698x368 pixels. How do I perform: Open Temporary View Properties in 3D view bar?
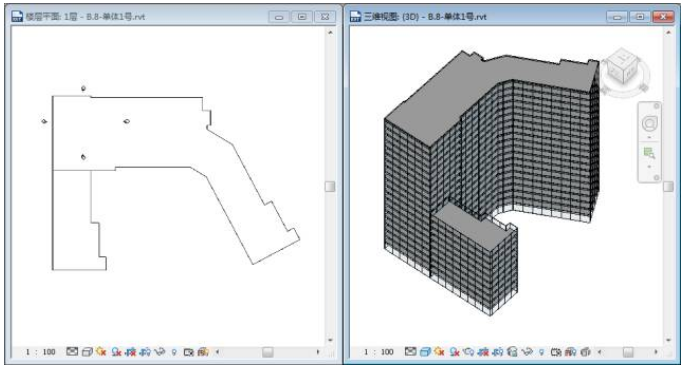556,352
